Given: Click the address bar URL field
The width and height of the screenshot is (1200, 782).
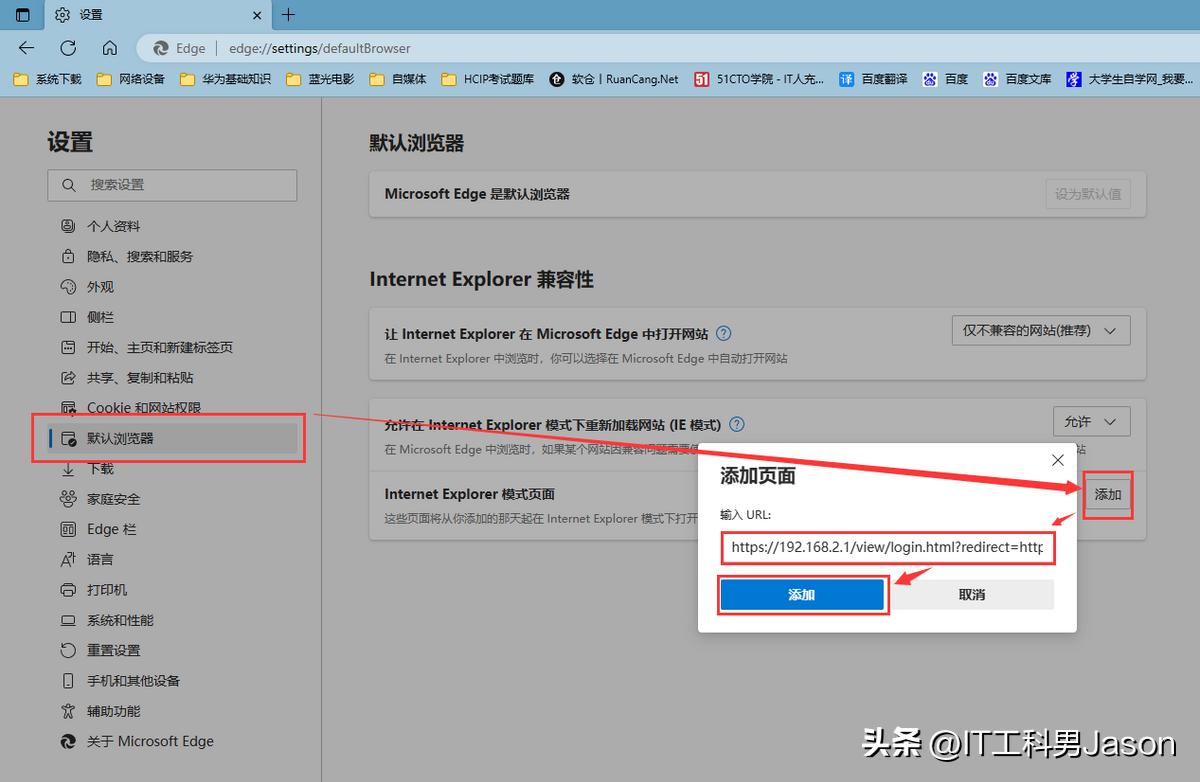Looking at the screenshot, I should point(660,48).
